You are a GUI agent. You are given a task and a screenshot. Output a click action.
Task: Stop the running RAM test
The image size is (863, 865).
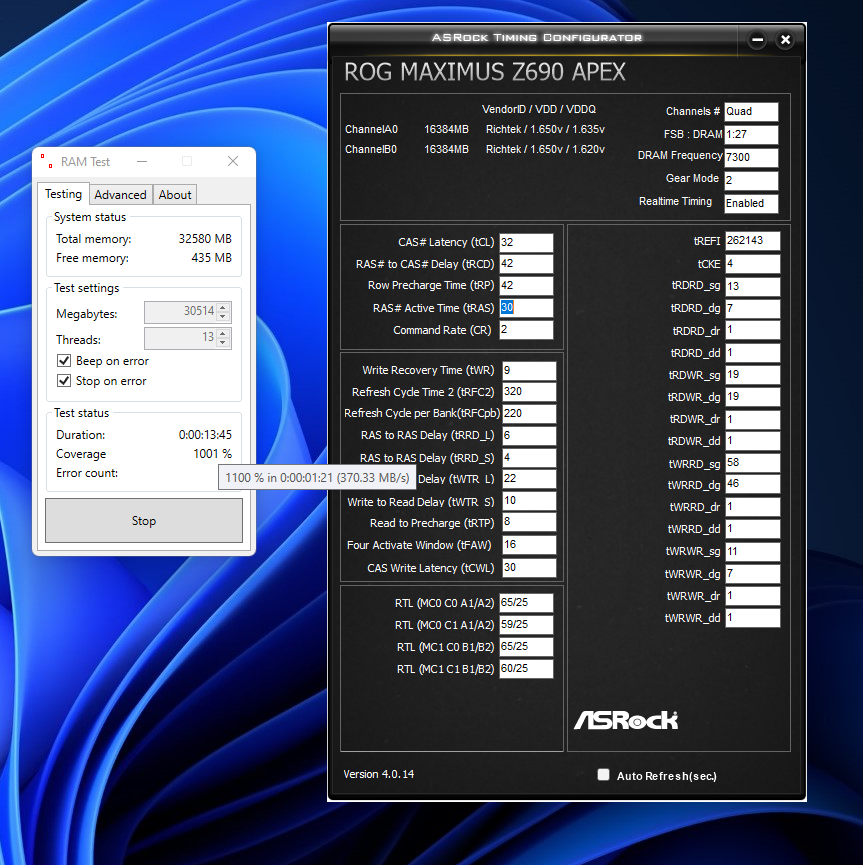pos(143,521)
